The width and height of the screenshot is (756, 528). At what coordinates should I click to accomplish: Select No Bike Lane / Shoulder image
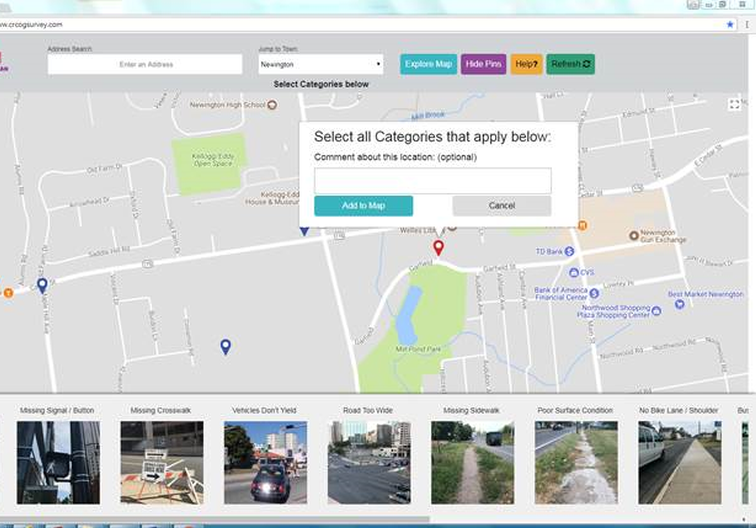[680, 462]
